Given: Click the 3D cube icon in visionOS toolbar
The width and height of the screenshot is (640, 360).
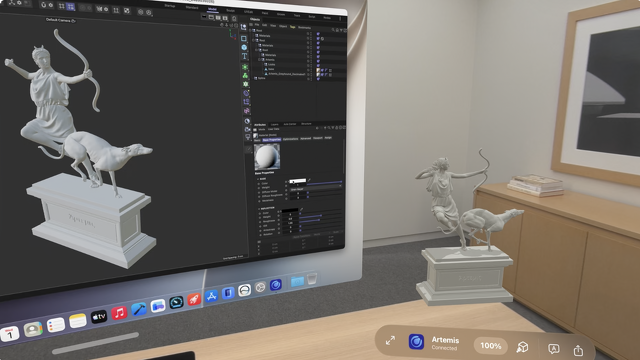Looking at the screenshot, I should pyautogui.click(x=522, y=347).
